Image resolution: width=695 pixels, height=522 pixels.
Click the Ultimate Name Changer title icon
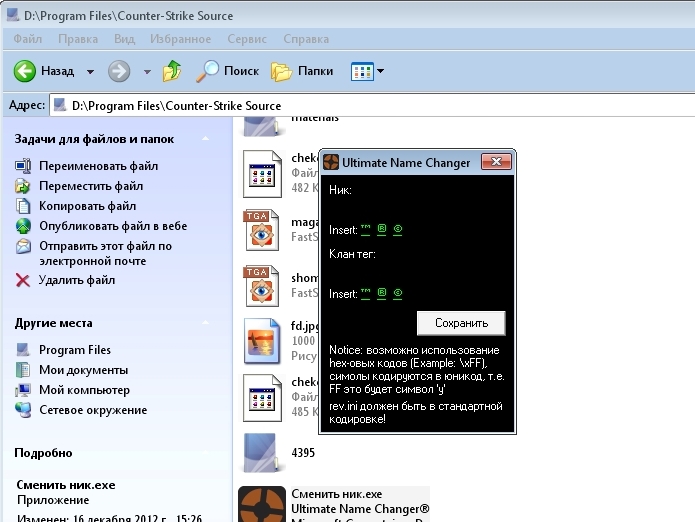[331, 162]
